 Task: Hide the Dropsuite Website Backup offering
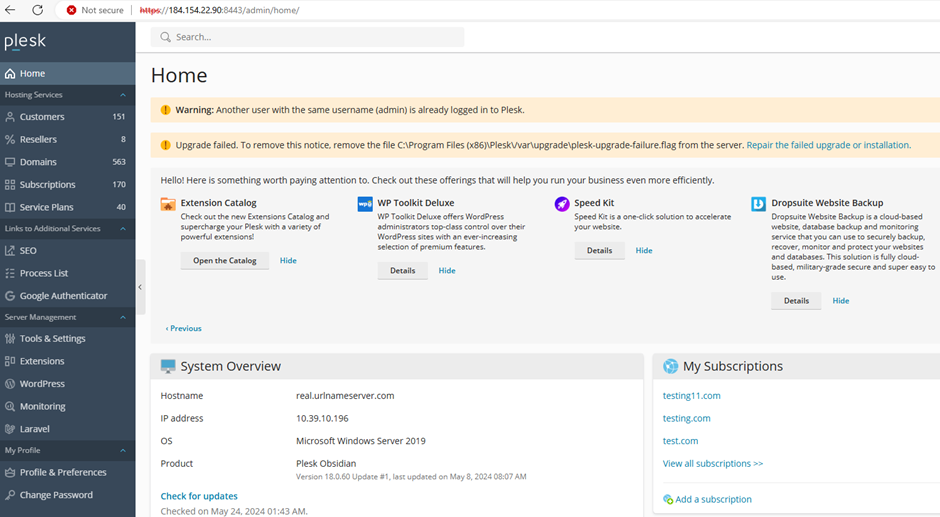tap(840, 300)
